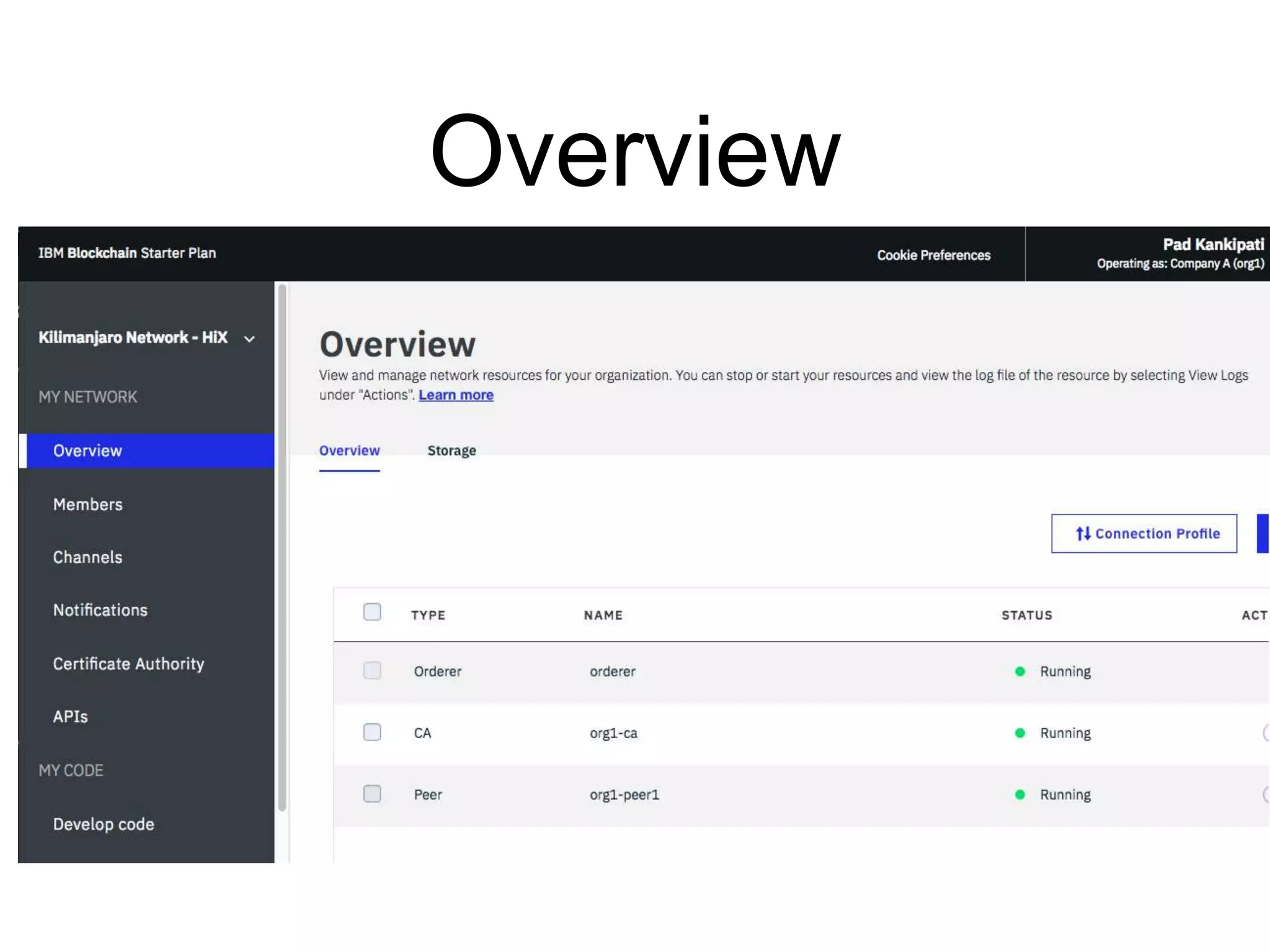Switch to the Storage tab

coord(451,451)
